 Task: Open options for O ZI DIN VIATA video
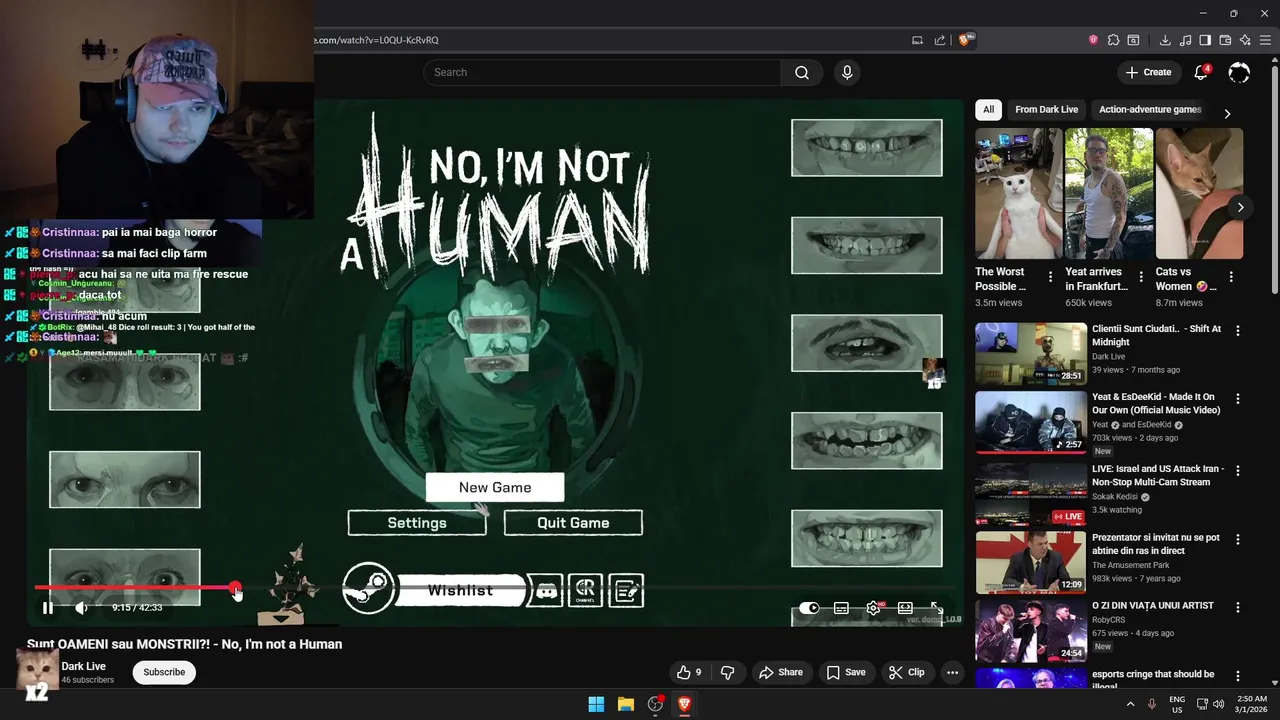coord(1238,607)
